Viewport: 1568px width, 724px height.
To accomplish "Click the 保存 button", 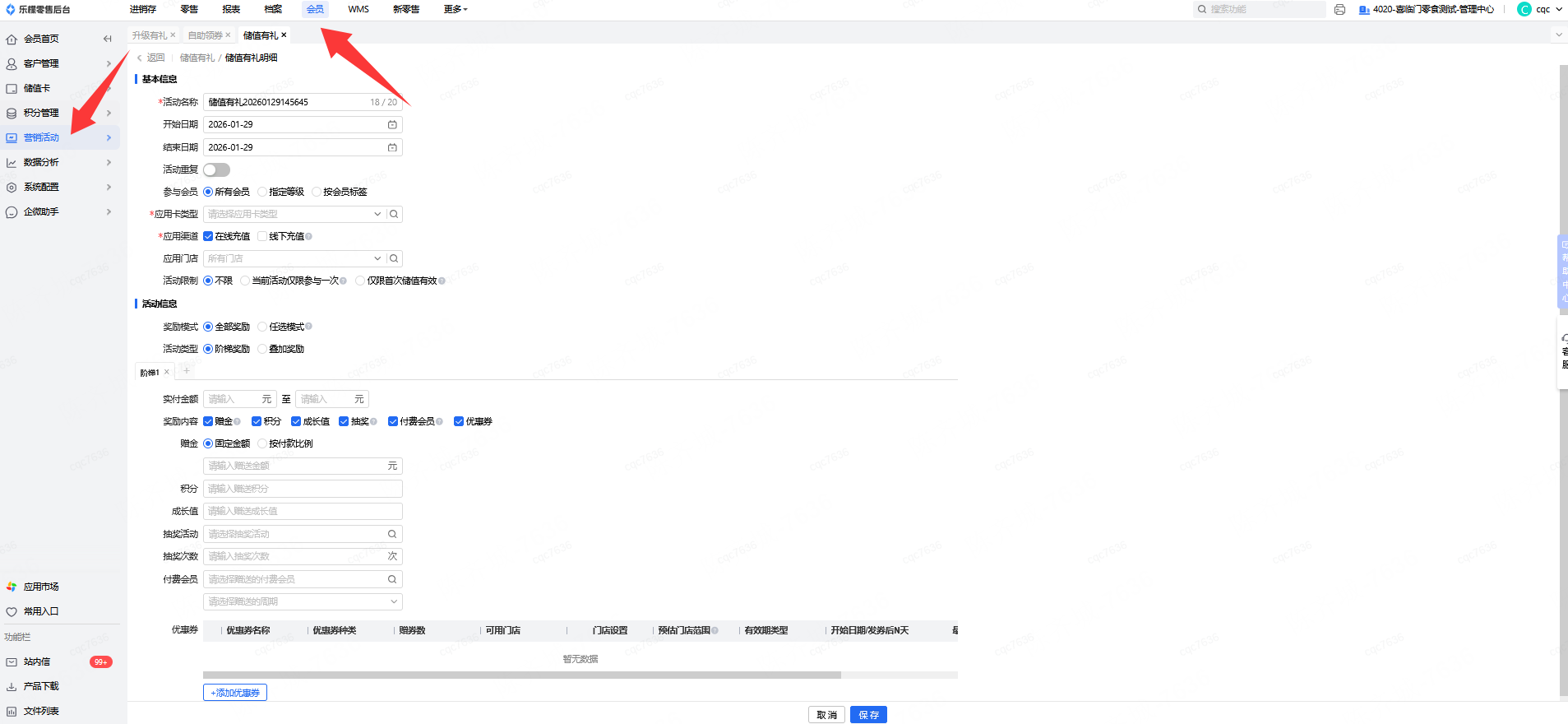I will coord(868,715).
